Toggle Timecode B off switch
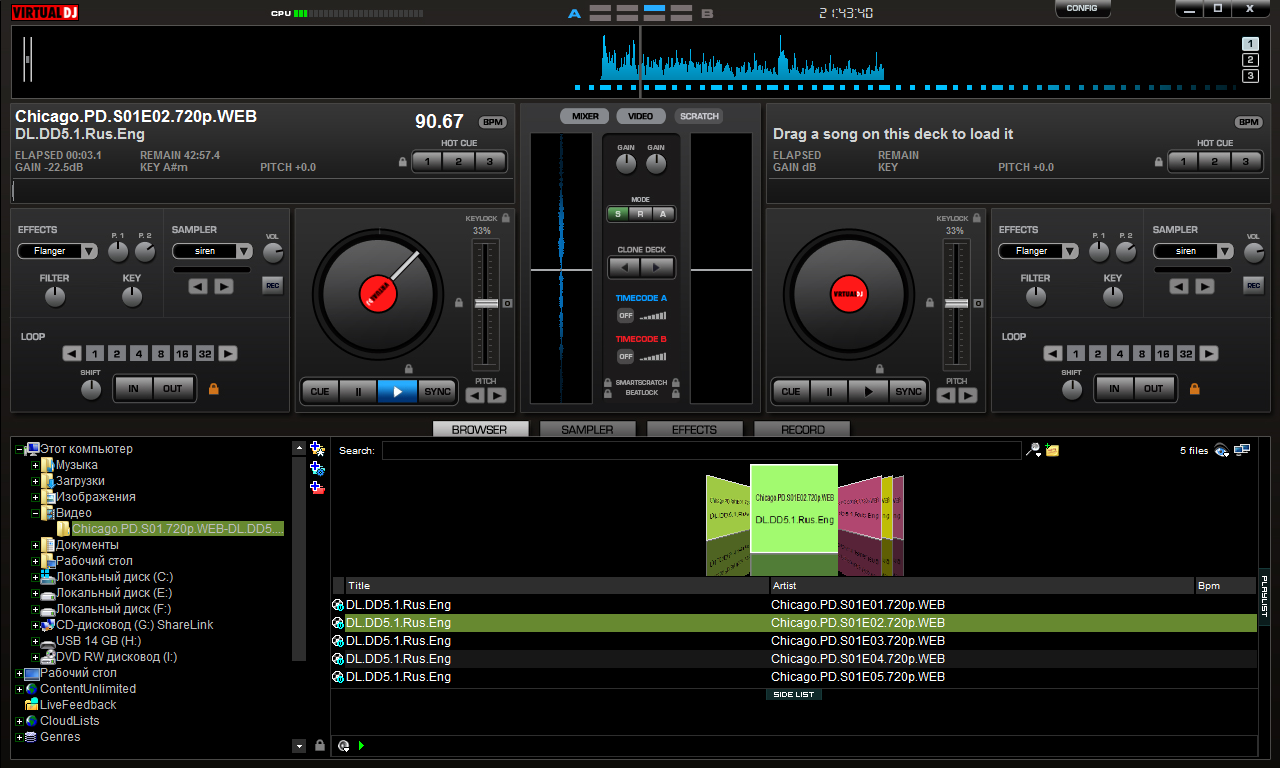 (x=625, y=356)
